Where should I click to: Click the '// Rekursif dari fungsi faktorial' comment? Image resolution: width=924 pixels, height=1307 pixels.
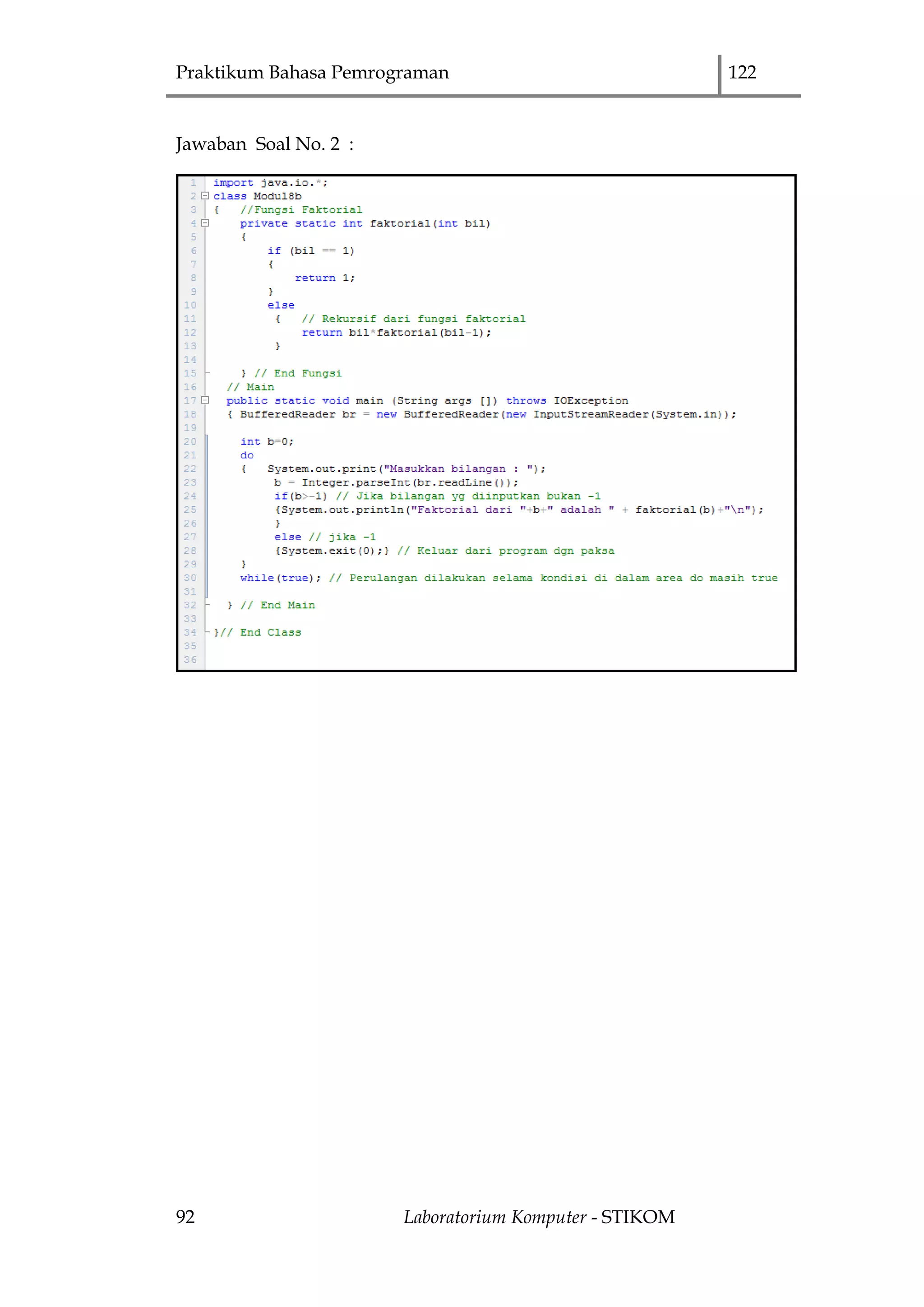point(413,319)
